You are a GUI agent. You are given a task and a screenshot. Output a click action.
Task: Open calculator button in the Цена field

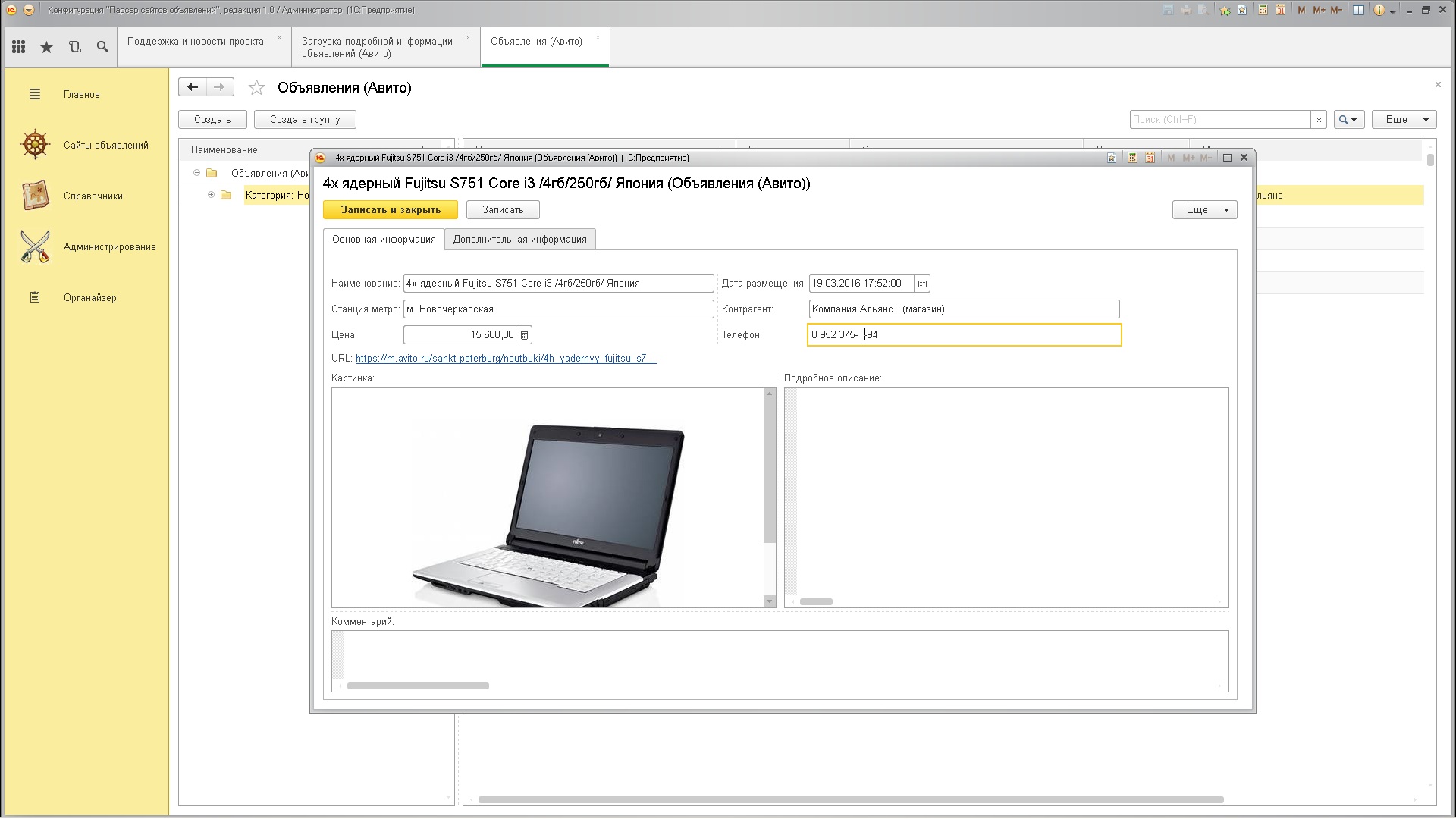524,335
